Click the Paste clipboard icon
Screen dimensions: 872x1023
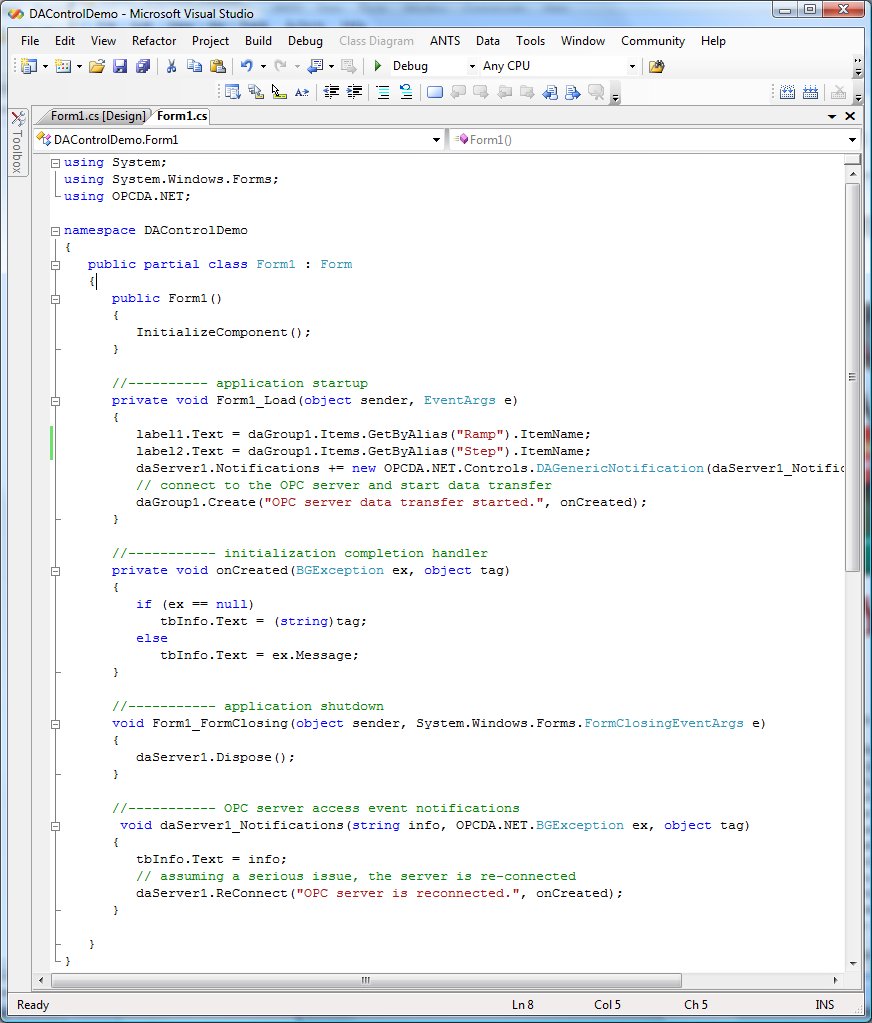(x=218, y=66)
